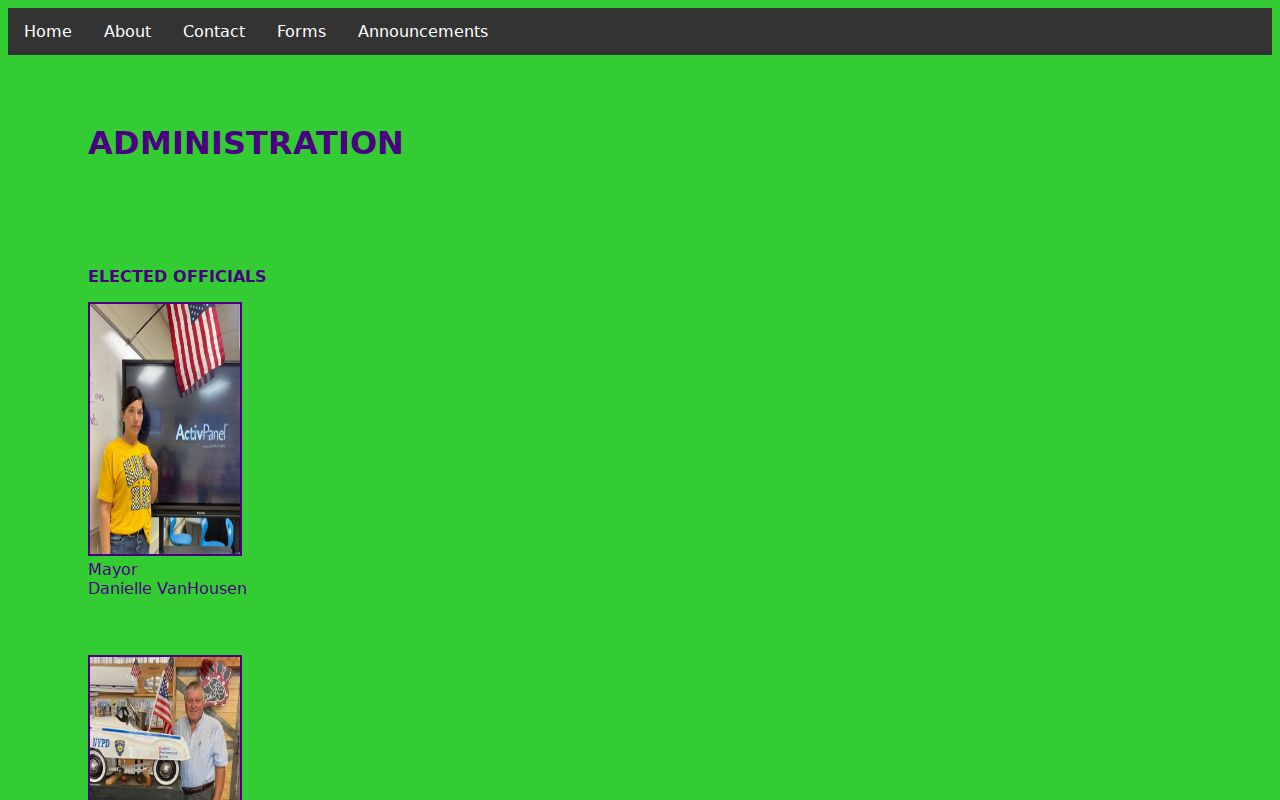Click the American flag in Mayor's photo
1280x800 pixels.
point(196,346)
